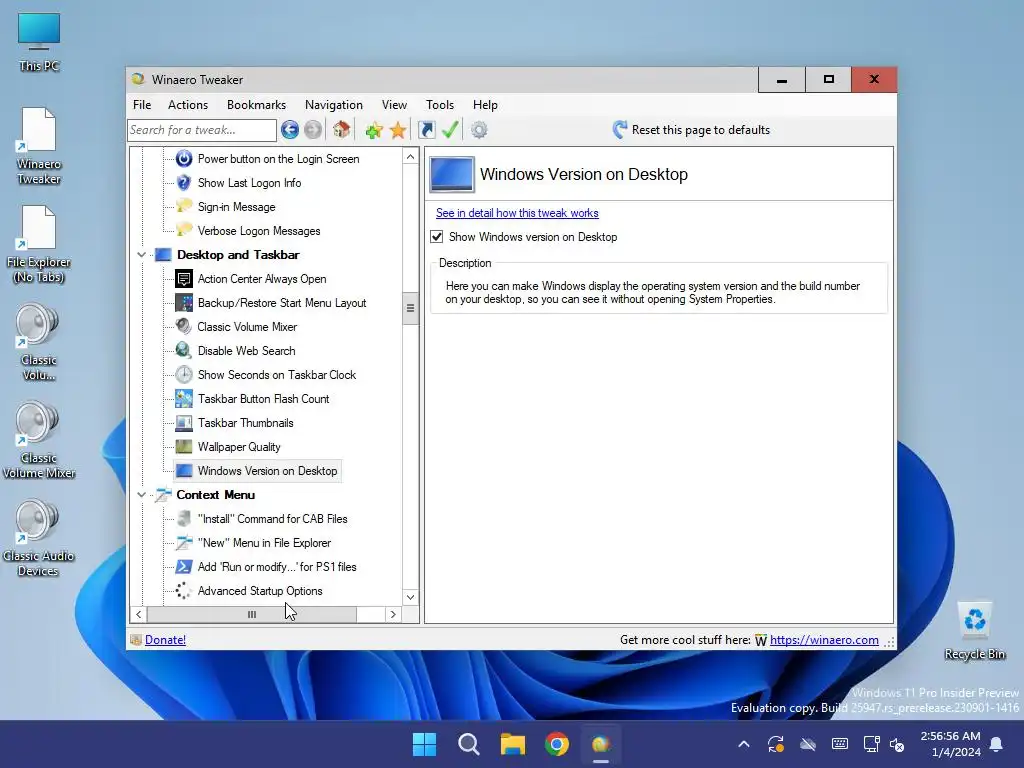Select "New" Menu in File Explorer item
The width and height of the screenshot is (1024, 768).
click(264, 543)
